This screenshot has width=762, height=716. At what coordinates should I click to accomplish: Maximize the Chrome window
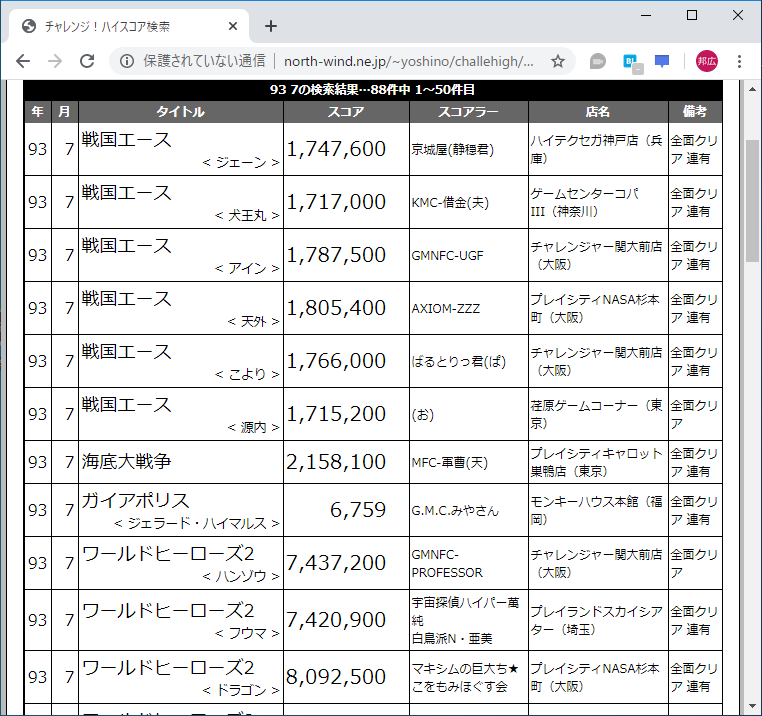point(692,16)
